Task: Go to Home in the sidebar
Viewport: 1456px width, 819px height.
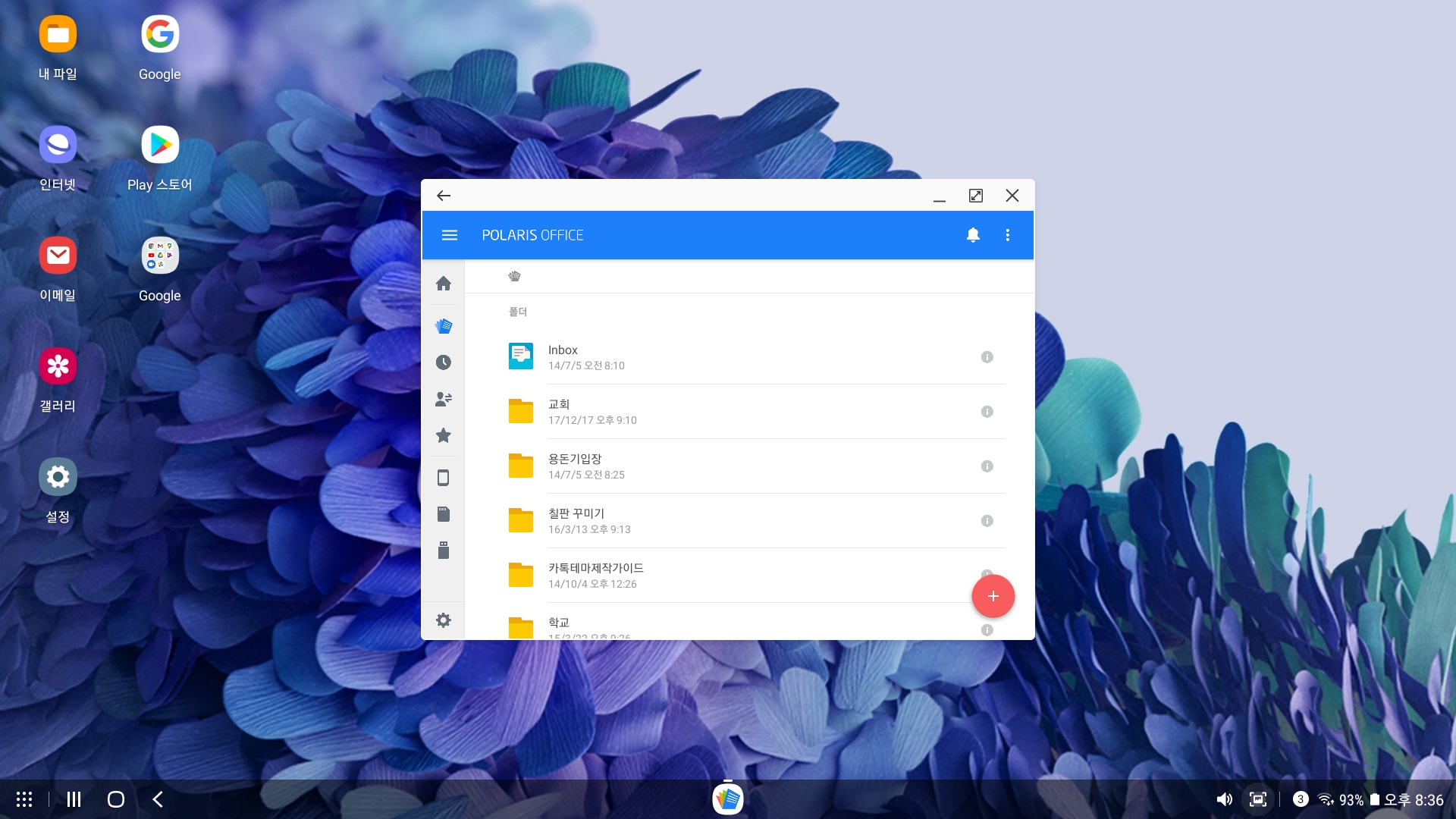Action: point(444,284)
